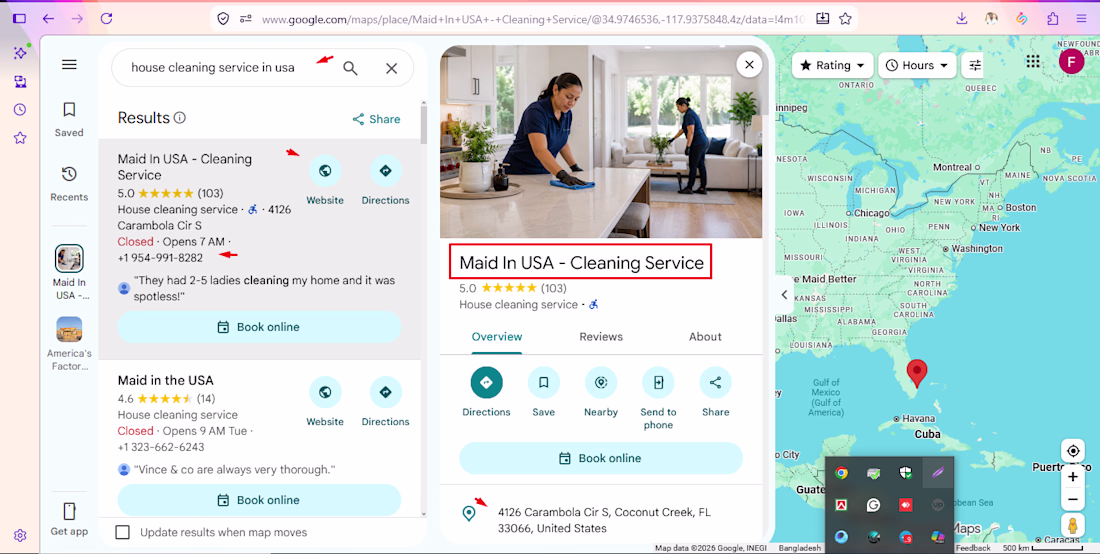Open the Get app sidebar item

tap(69, 520)
